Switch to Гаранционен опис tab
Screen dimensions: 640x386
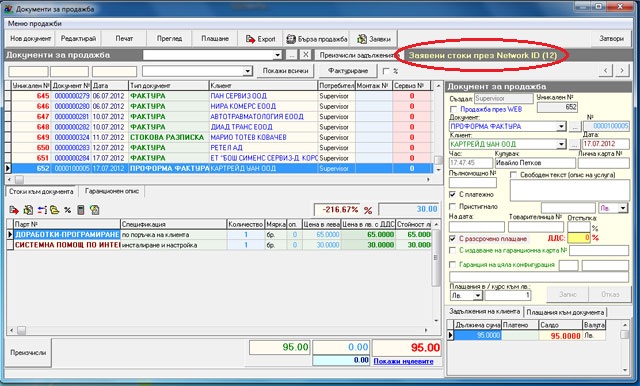point(111,191)
